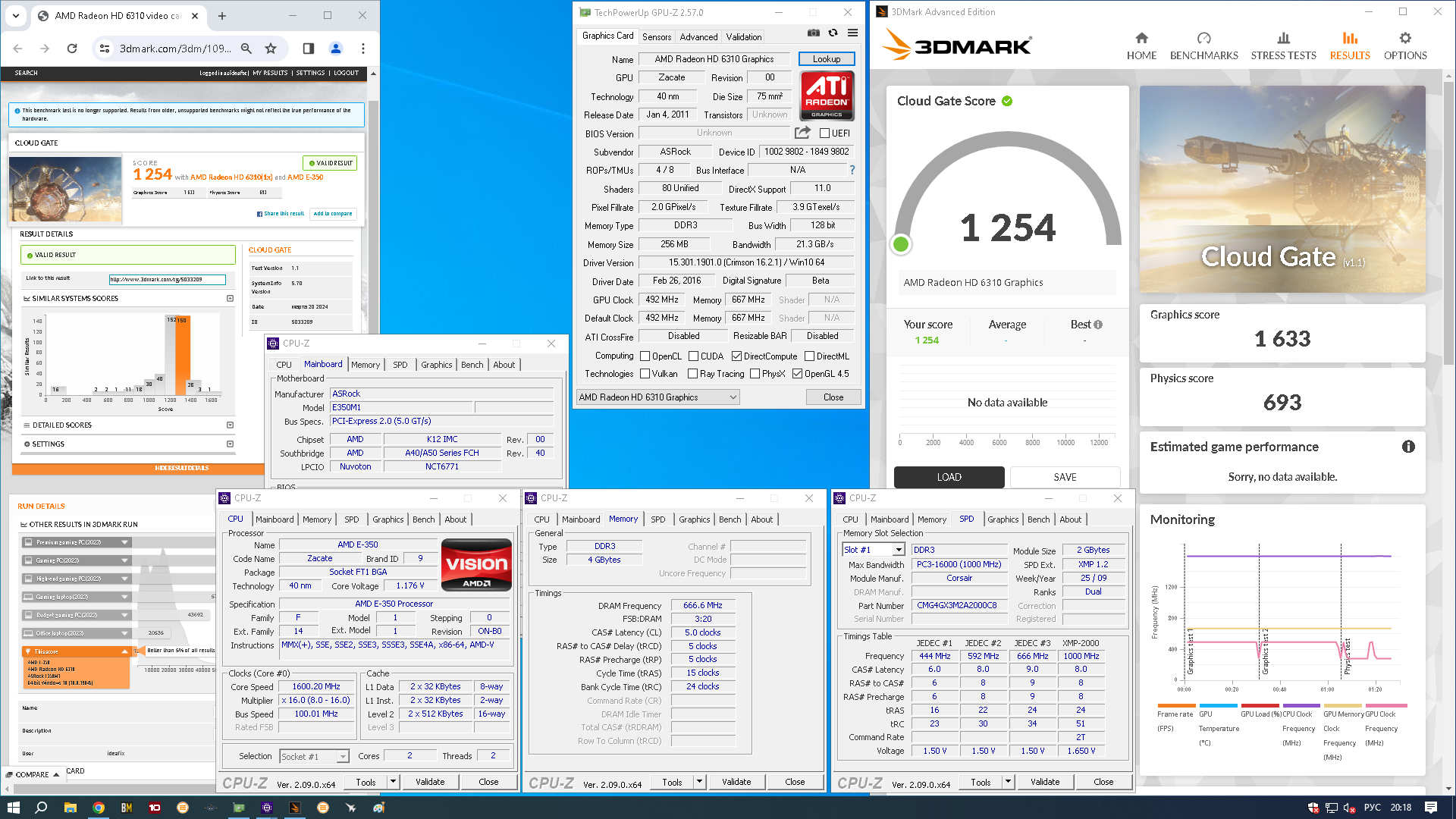This screenshot has width=1456, height=819.
Task: Click info icon beside Estimated game performance
Action: click(1408, 447)
